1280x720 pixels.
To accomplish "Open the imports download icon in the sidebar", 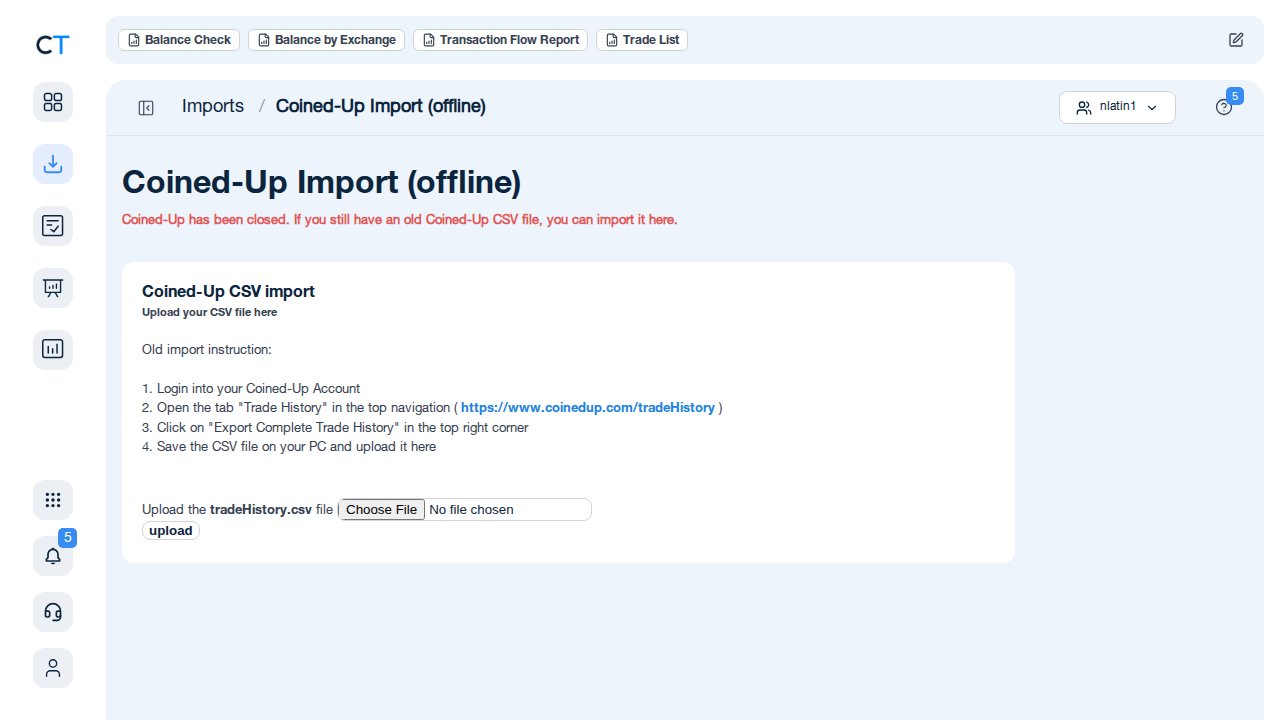I will pyautogui.click(x=53, y=164).
